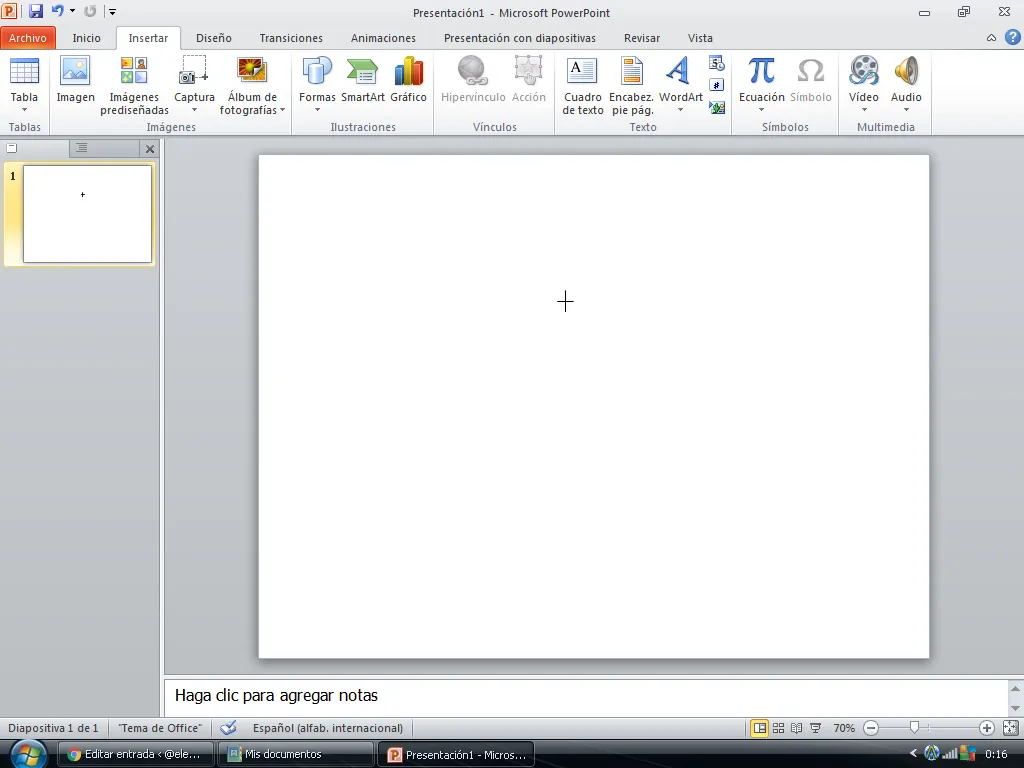Open the Windows Start button
The height and width of the screenshot is (768, 1024).
27,754
